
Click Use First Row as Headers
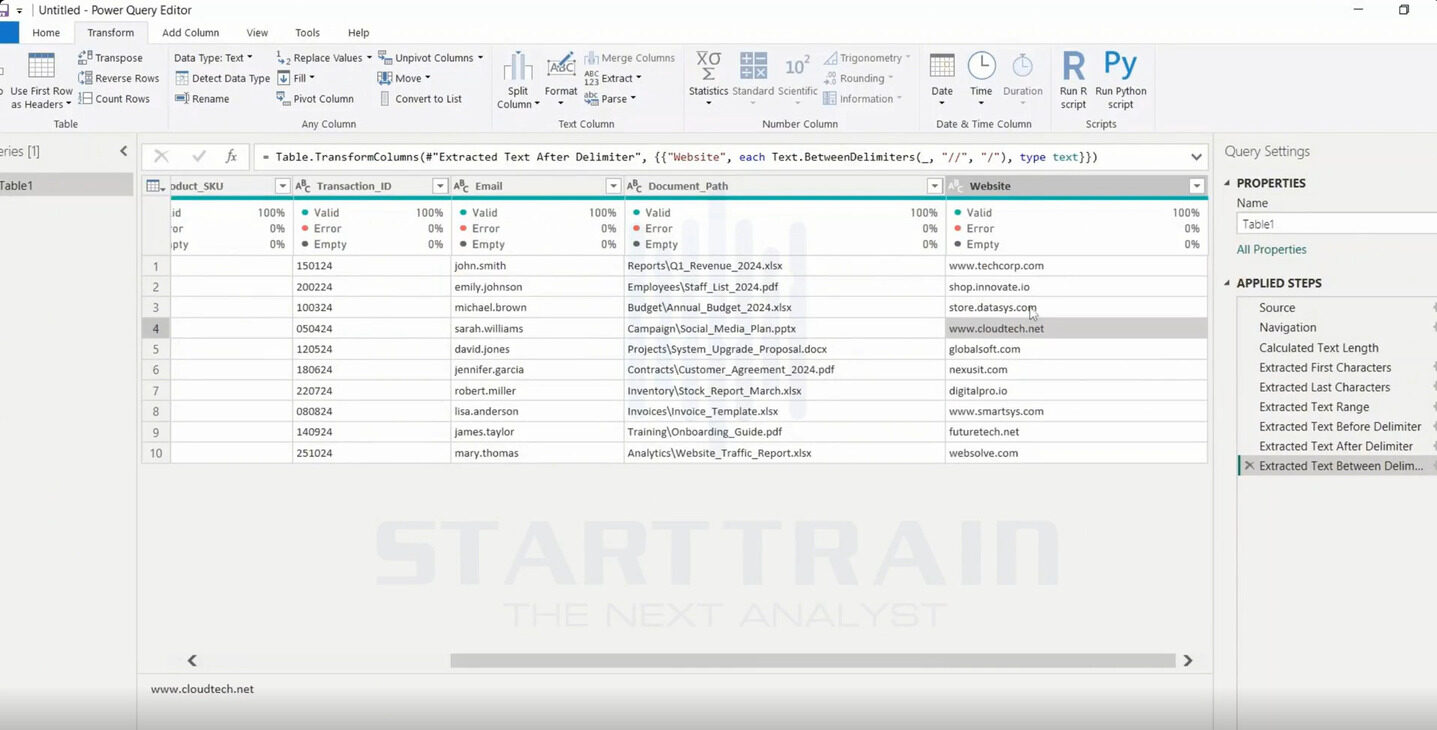pos(41,80)
